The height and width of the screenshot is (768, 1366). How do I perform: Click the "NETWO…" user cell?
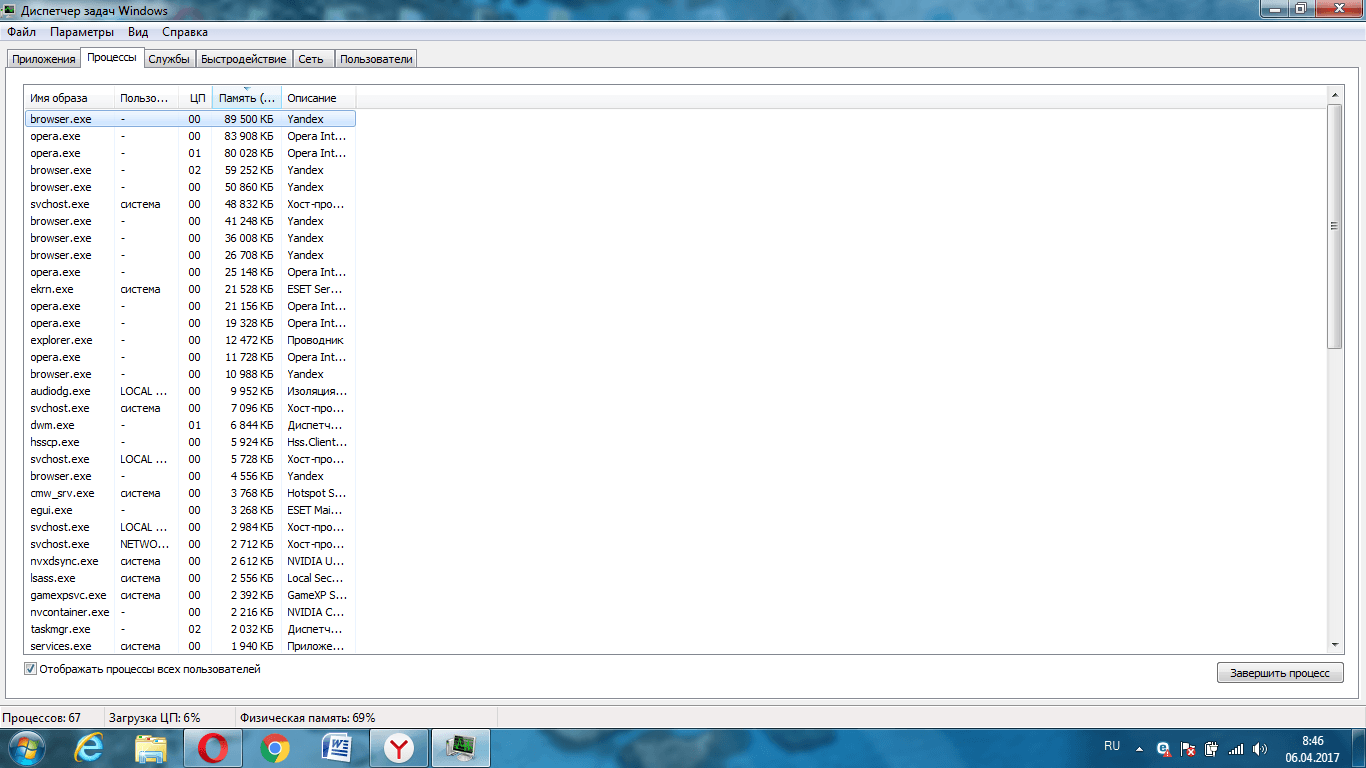pos(144,544)
